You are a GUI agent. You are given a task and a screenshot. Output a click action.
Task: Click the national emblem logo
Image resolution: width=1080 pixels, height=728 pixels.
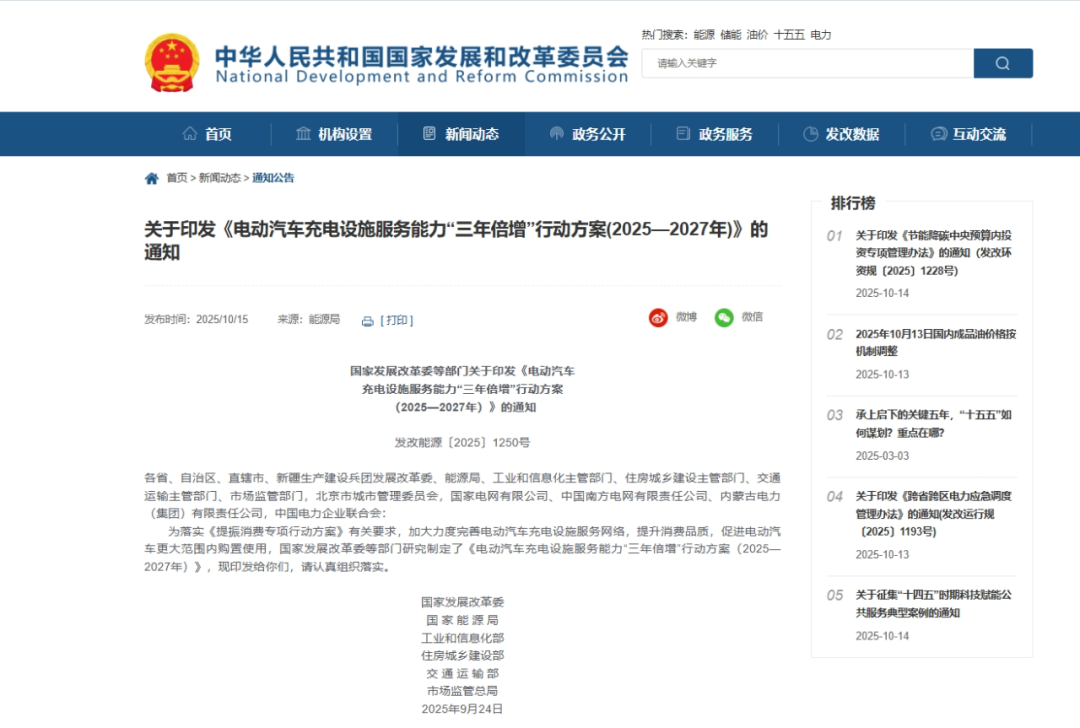(x=172, y=62)
